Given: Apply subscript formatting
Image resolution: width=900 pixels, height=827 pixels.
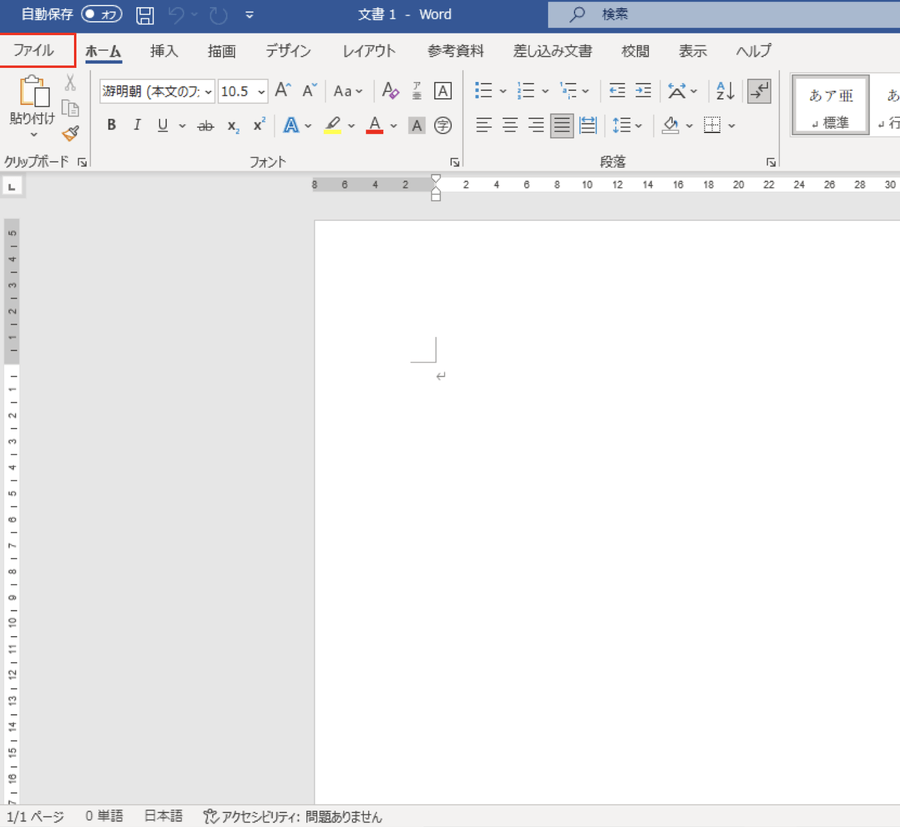Looking at the screenshot, I should (233, 126).
